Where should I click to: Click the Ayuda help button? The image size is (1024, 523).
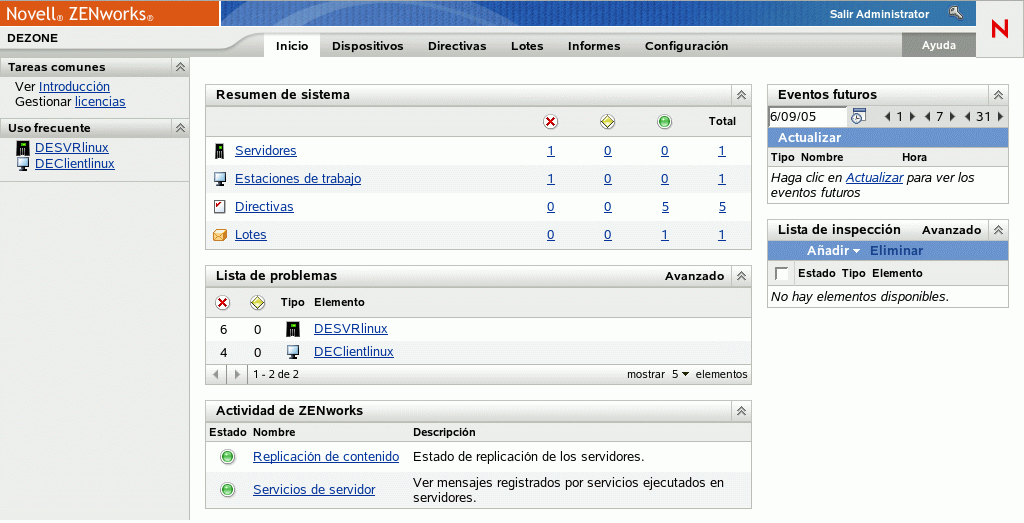[938, 45]
